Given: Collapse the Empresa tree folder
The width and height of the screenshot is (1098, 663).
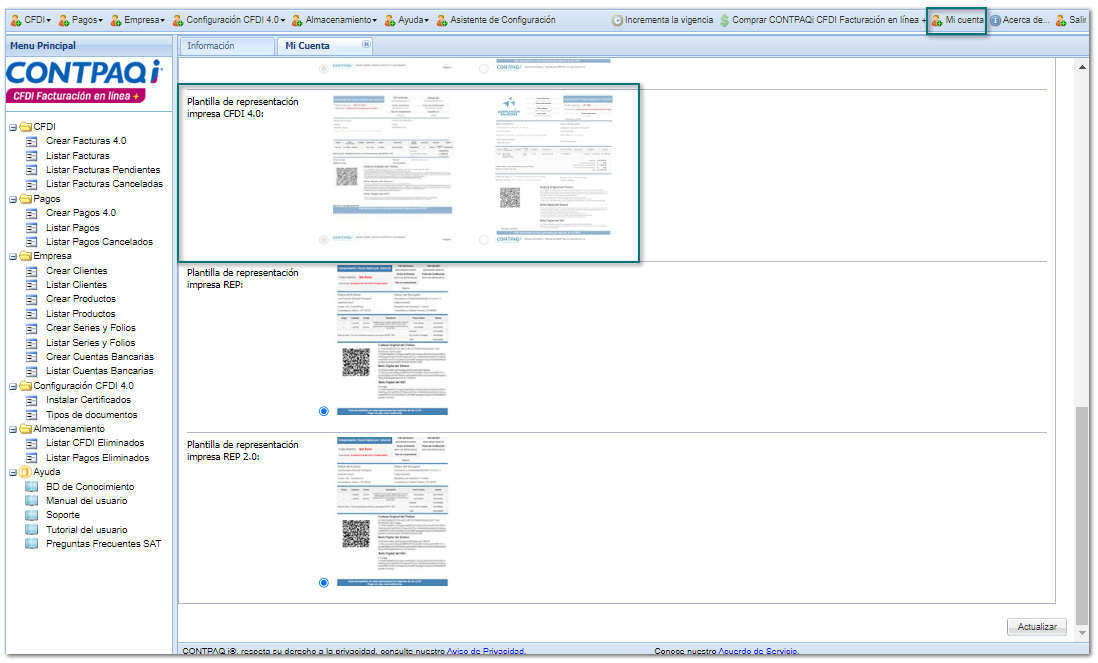Looking at the screenshot, I should click(x=13, y=257).
